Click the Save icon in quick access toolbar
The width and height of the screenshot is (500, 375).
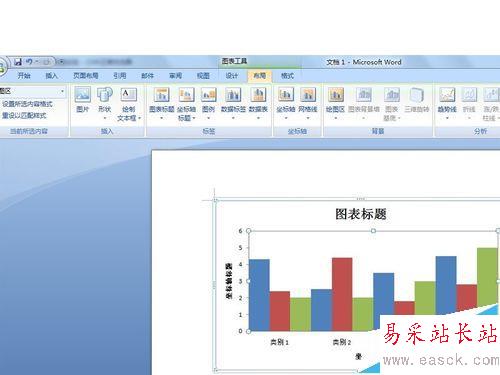pos(18,62)
